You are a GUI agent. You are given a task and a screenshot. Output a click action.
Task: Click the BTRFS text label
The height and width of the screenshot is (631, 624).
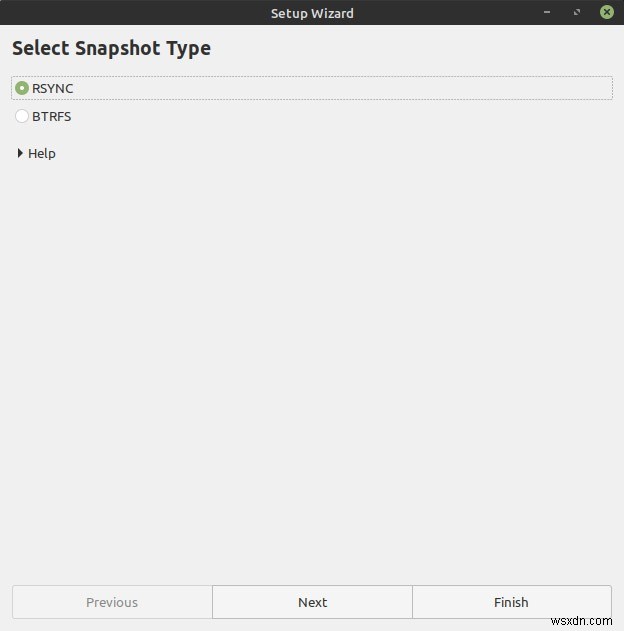52,116
